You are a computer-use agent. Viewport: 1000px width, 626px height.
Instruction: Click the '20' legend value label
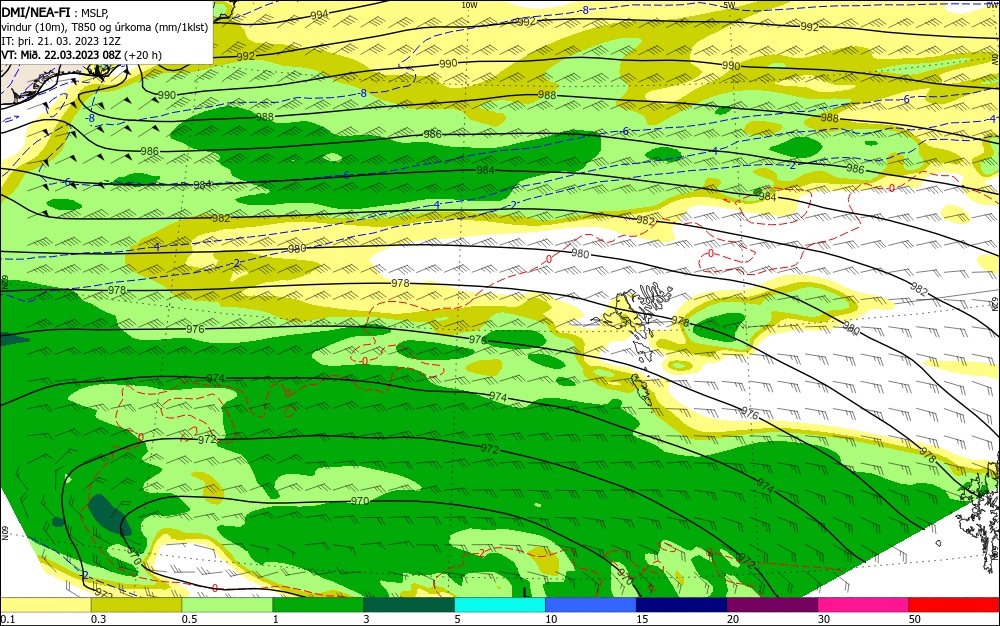733,619
